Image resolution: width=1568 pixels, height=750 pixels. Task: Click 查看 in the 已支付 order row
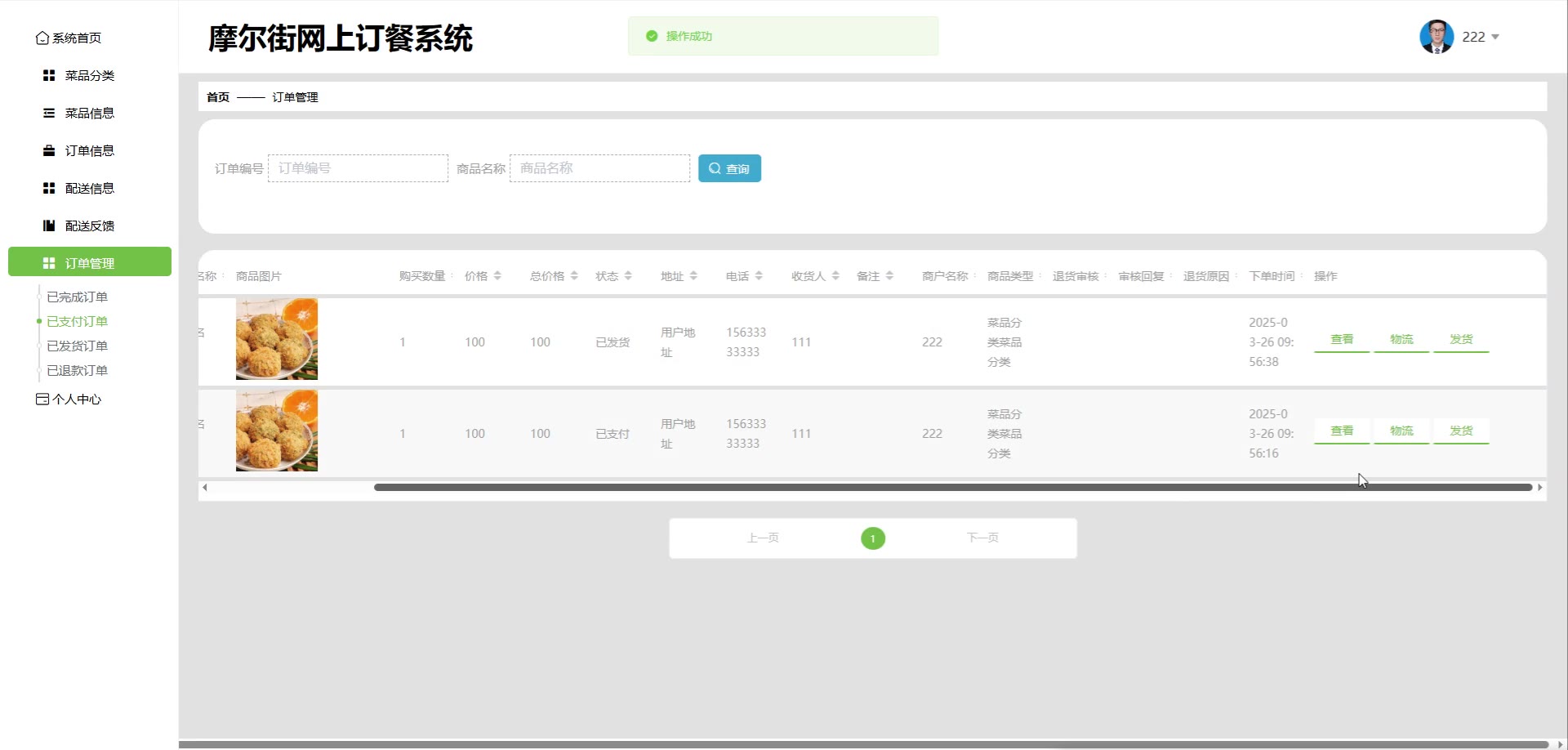[1342, 431]
